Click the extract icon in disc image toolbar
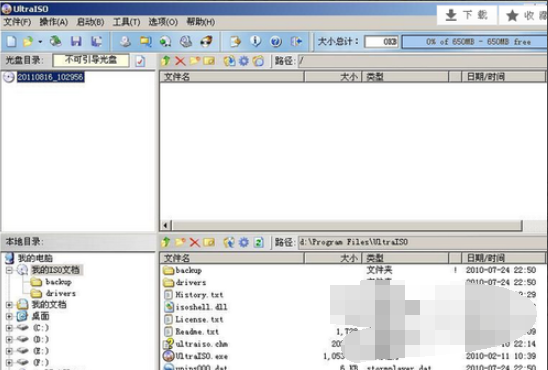 pyautogui.click(x=229, y=61)
